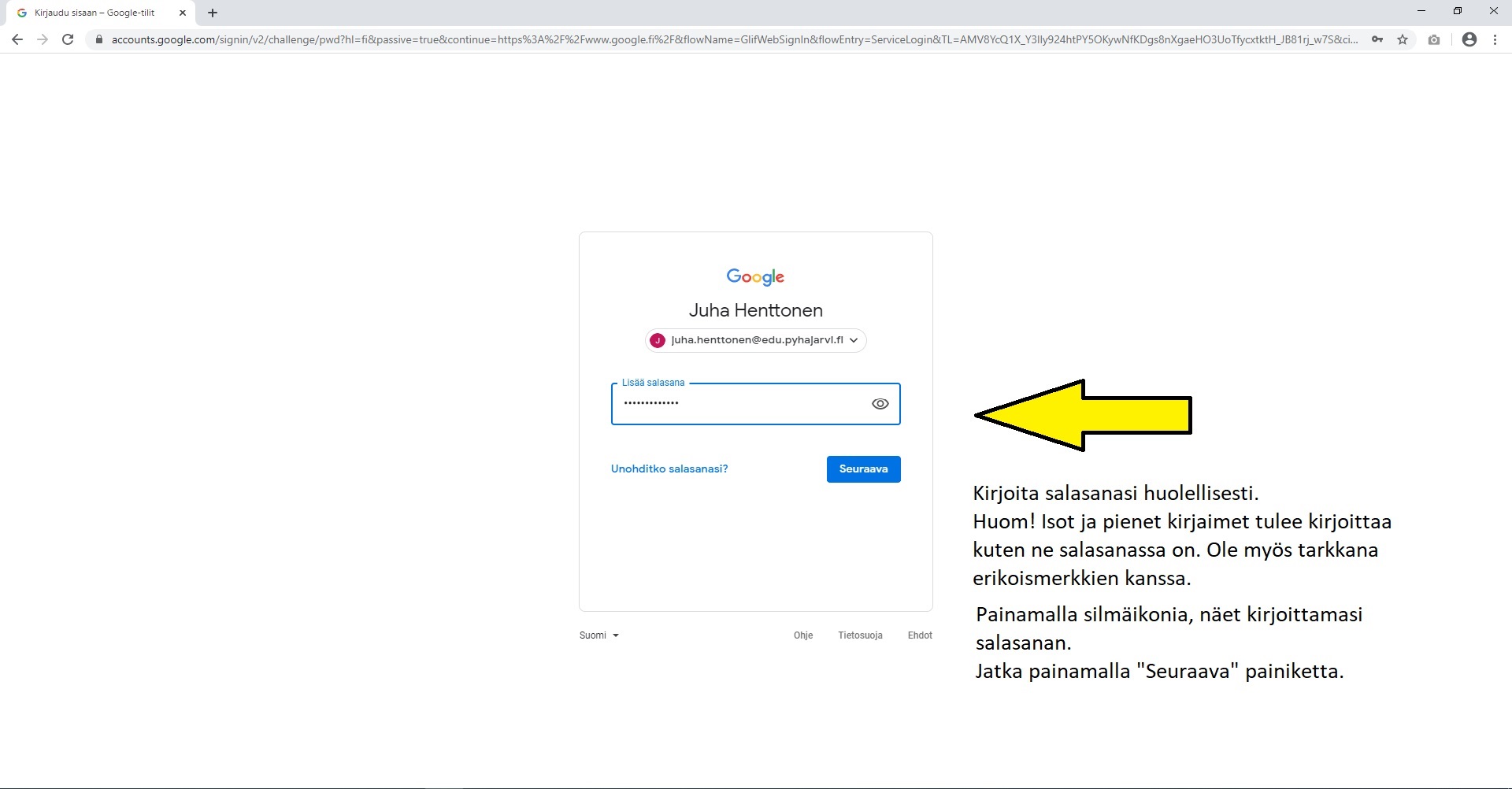The height and width of the screenshot is (789, 1512).
Task: Expand the juha.henttonen account switcher
Action: [755, 340]
